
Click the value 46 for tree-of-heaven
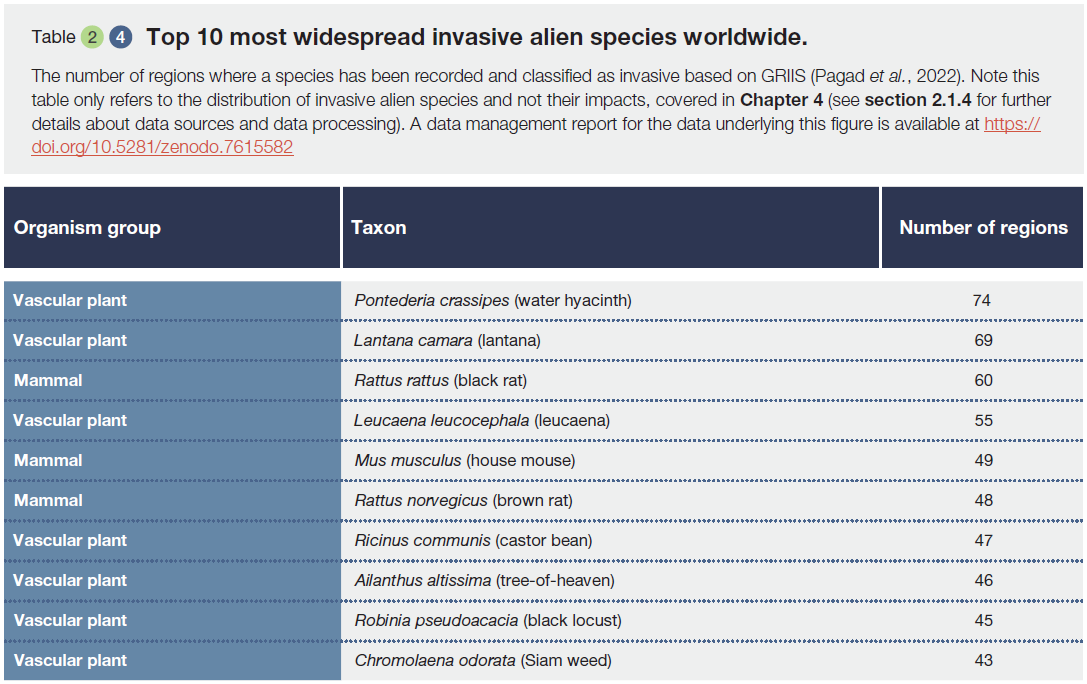983,580
